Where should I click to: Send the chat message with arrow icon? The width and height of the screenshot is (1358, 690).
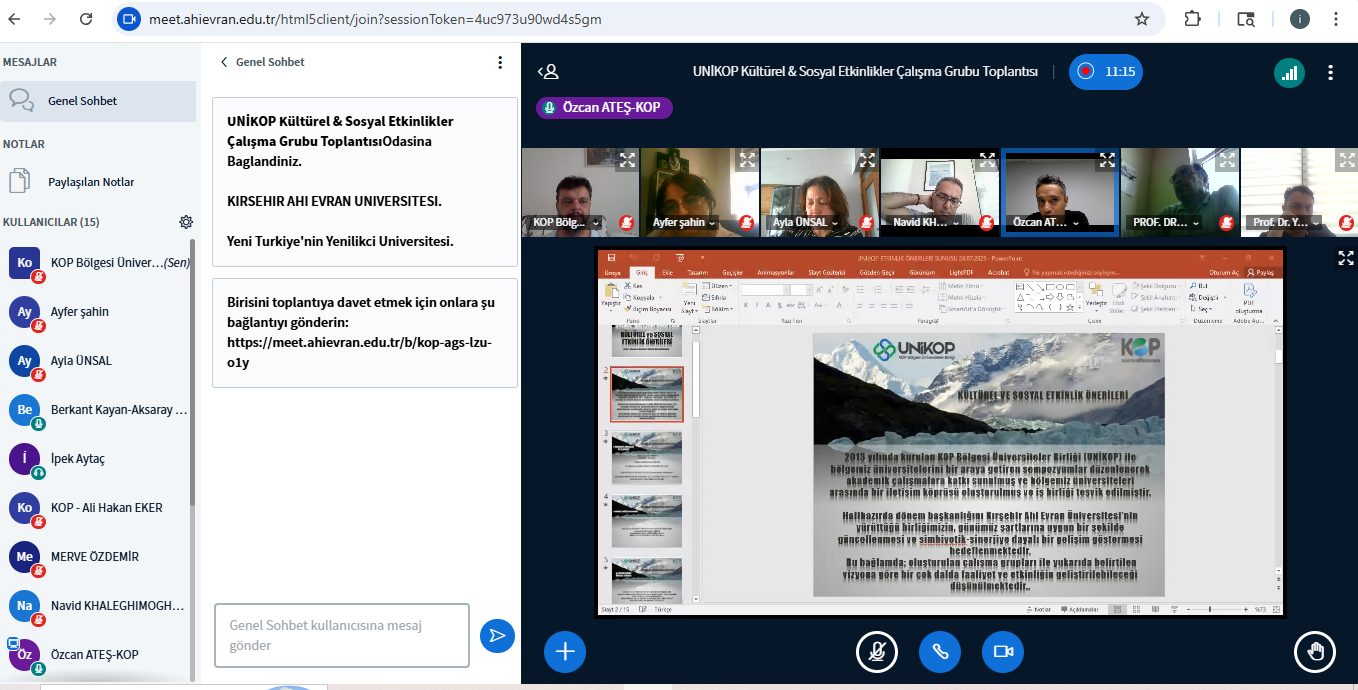(497, 635)
